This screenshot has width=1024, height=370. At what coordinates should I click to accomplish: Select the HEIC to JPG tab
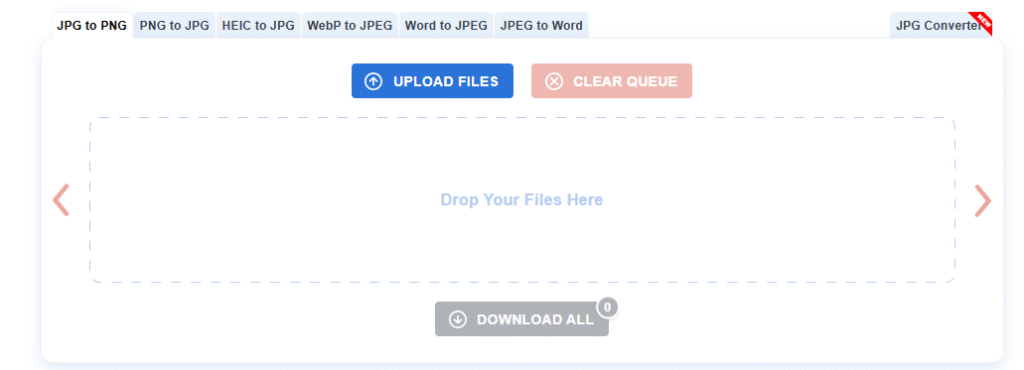click(259, 26)
